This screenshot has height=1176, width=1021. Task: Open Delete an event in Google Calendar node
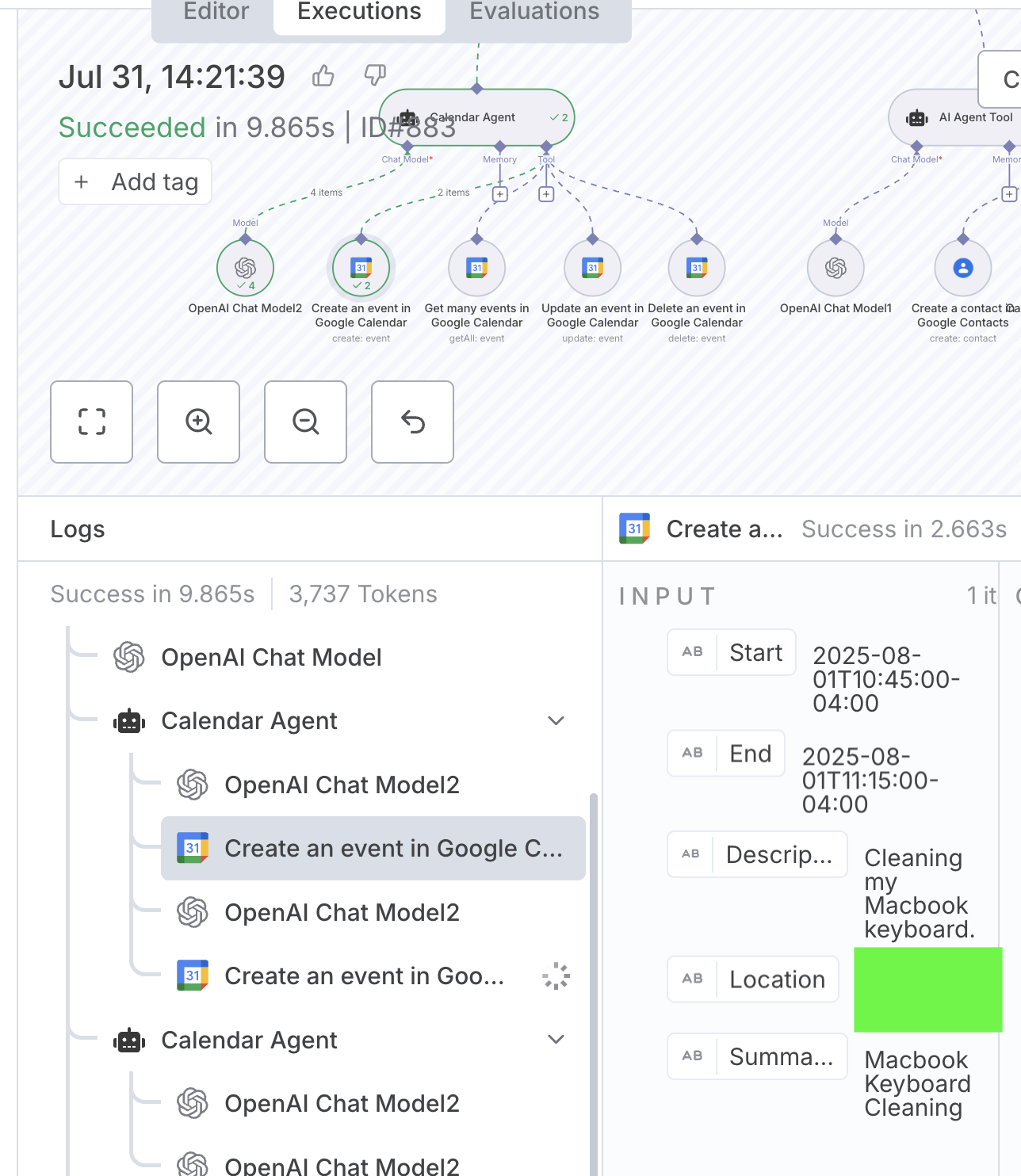click(x=697, y=268)
